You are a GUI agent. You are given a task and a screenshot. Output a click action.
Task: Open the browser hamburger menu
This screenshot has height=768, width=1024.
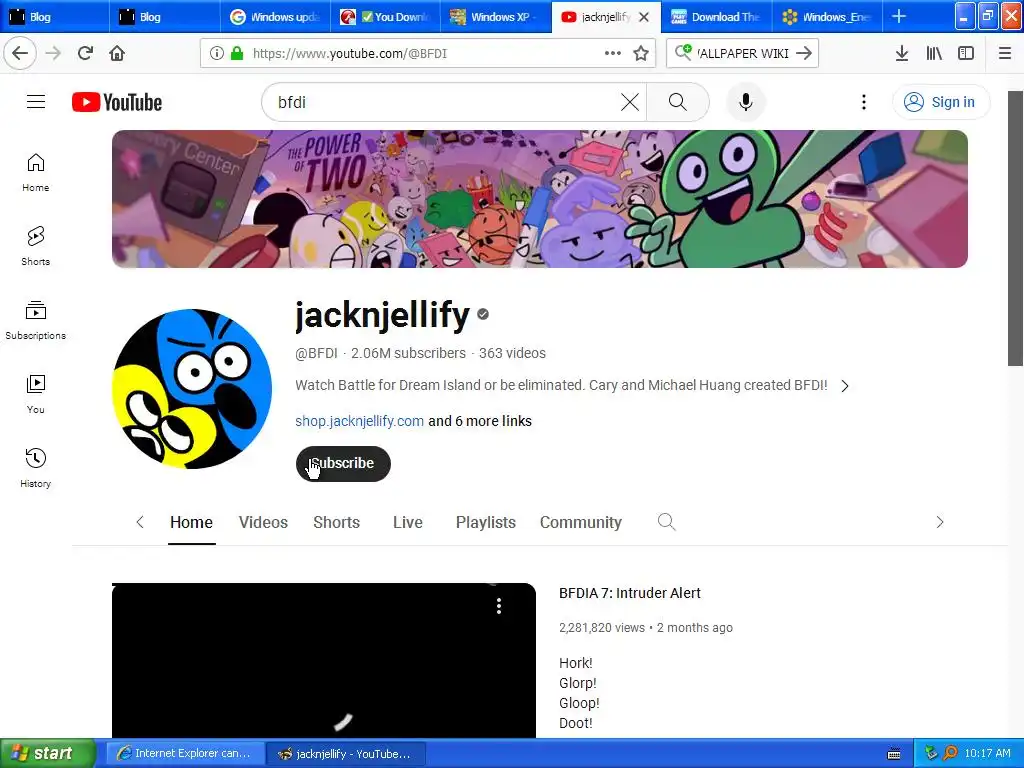[1005, 53]
